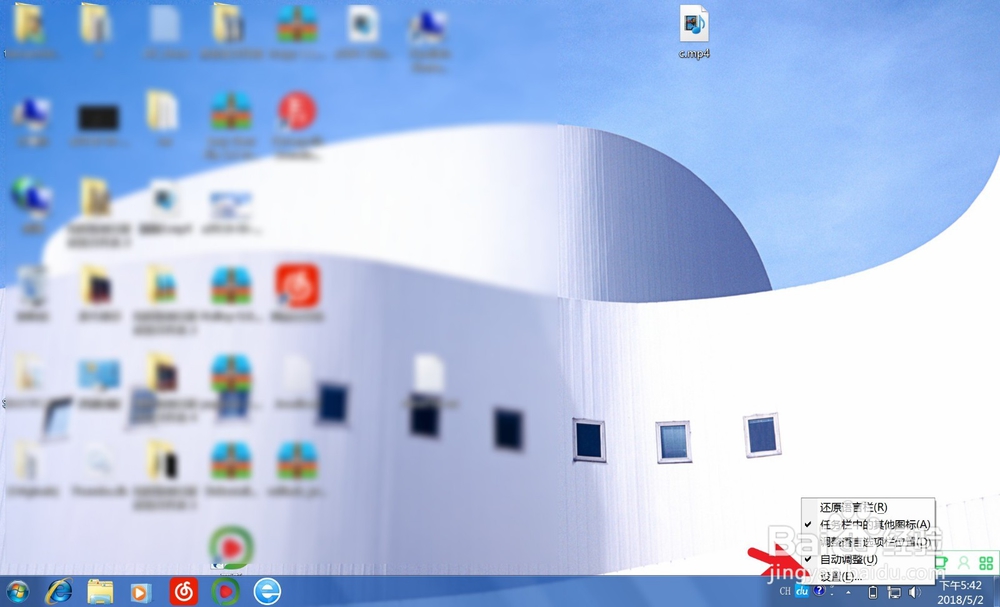Open language bar help question-mark icon
Screen dimensions: 1000x607
pyautogui.click(x=818, y=591)
